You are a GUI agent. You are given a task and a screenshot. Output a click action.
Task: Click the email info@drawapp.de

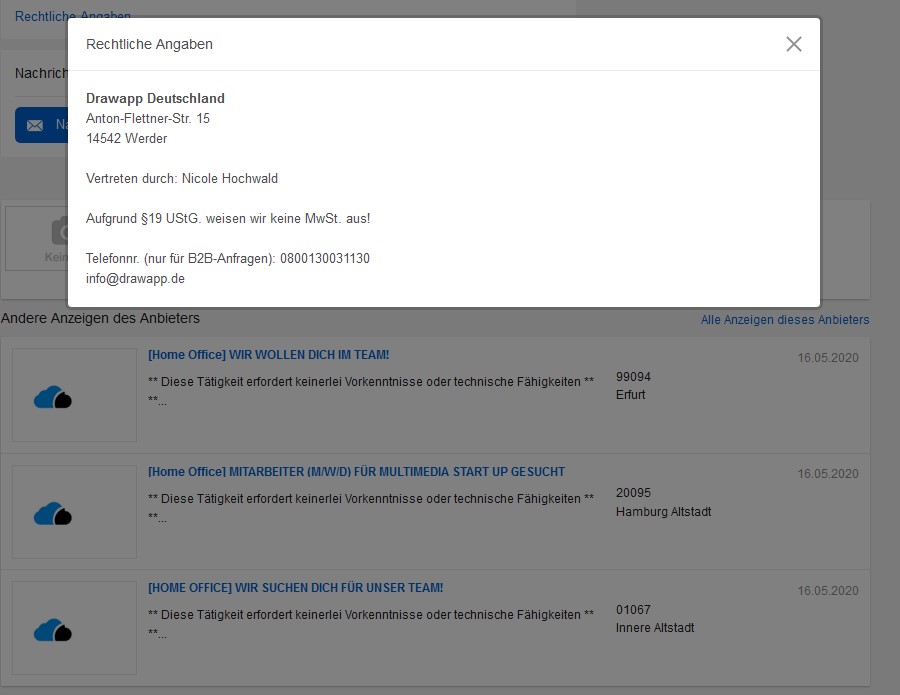tap(135, 278)
